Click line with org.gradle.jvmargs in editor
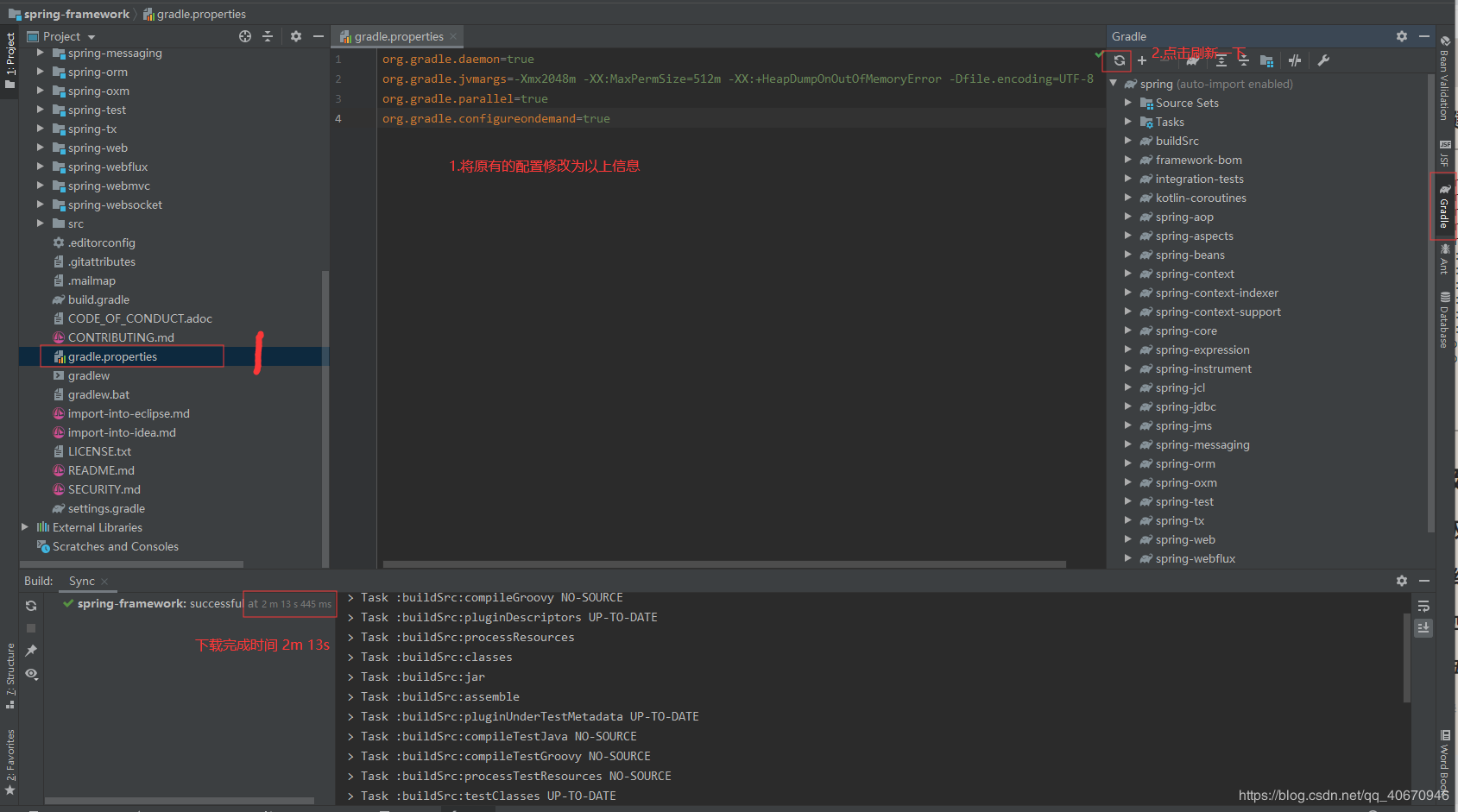 737,79
